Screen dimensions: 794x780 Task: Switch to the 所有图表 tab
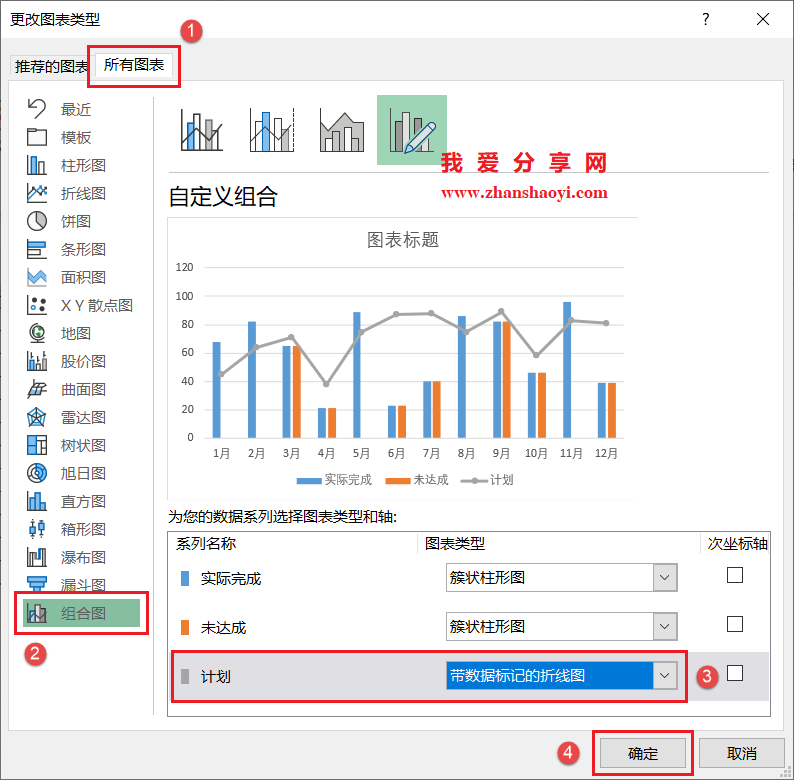[x=134, y=65]
